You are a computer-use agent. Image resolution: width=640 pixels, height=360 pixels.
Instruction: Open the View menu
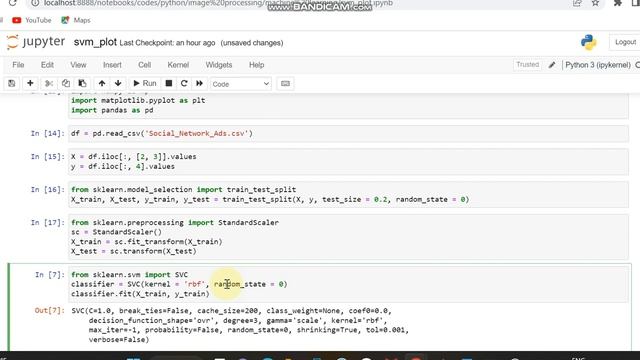78,65
